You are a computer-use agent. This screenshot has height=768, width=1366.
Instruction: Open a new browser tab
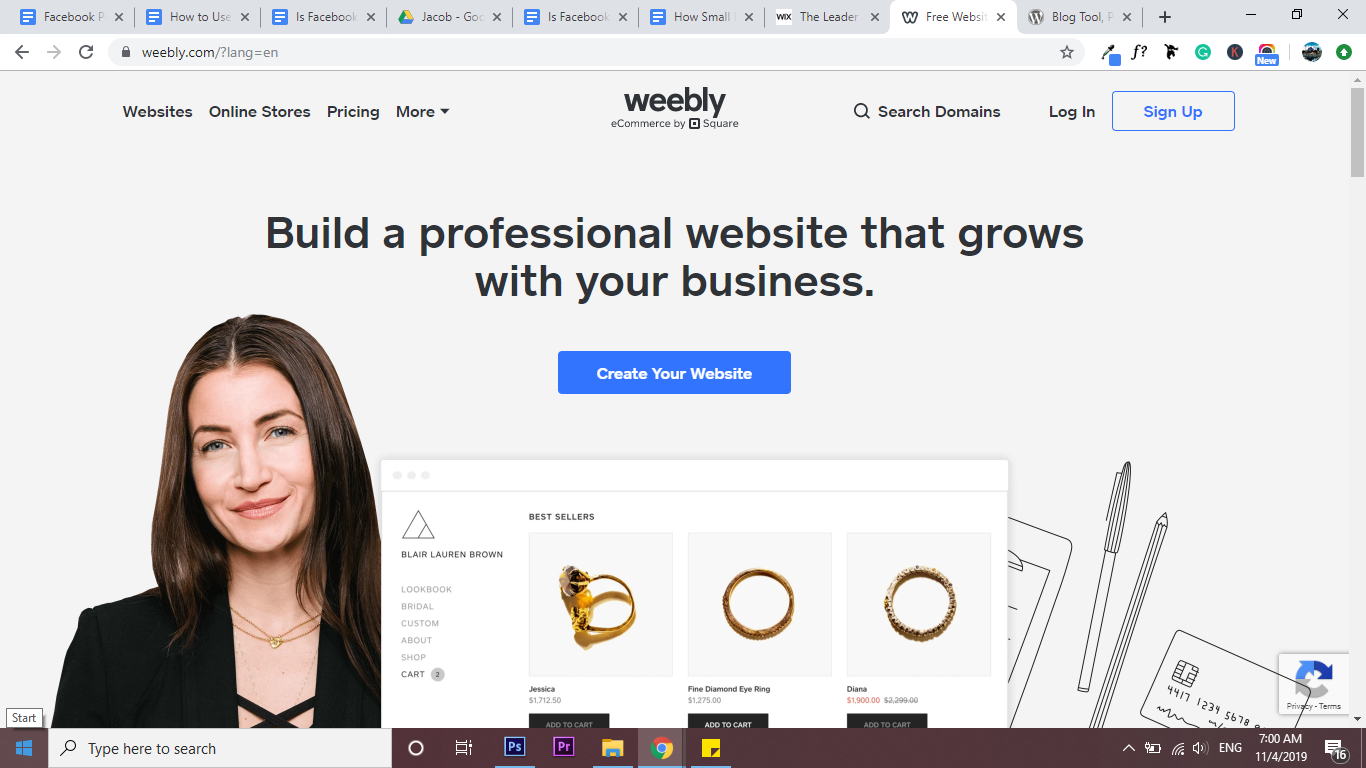1164,17
